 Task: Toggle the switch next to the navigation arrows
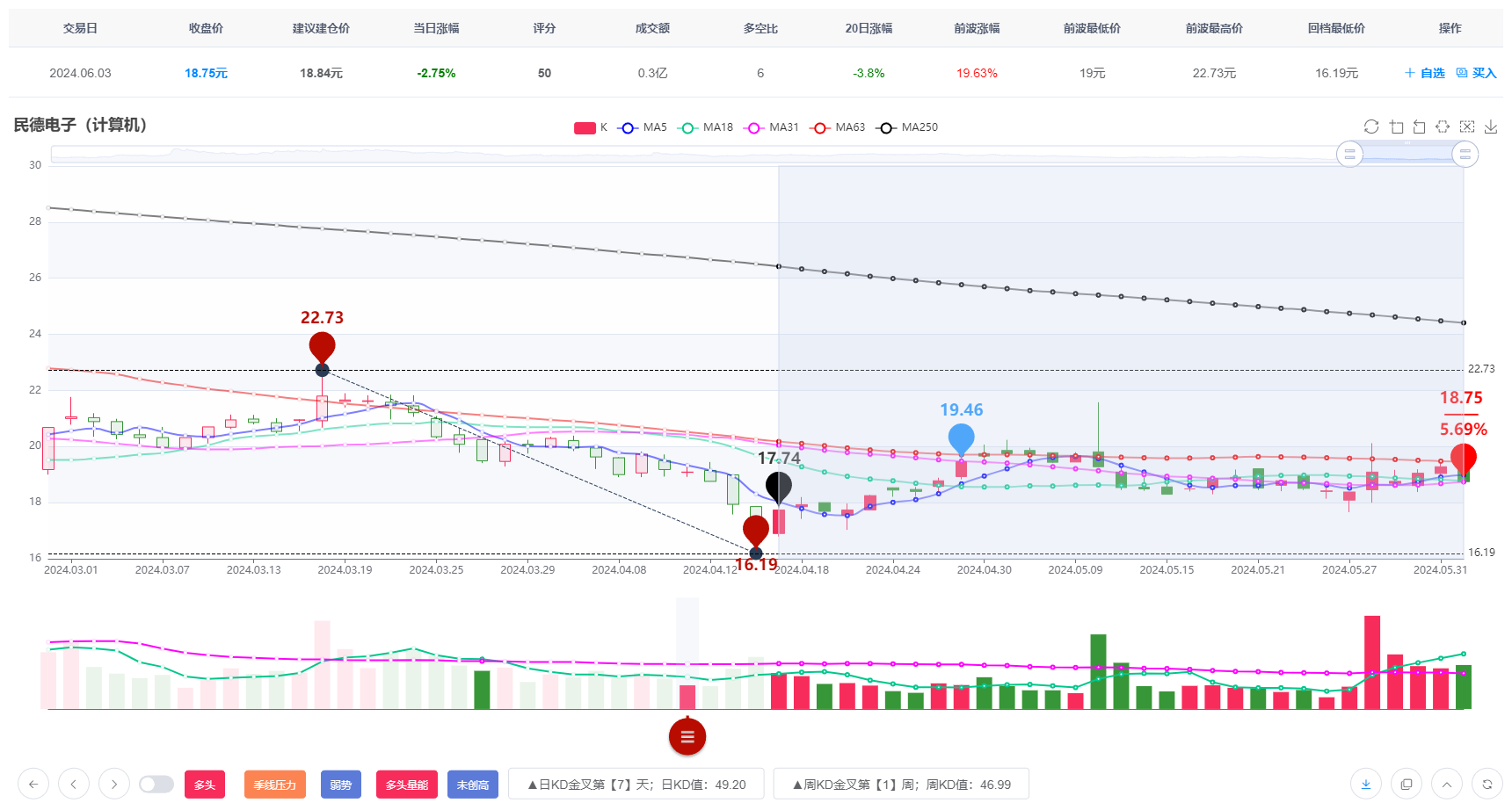[156, 784]
